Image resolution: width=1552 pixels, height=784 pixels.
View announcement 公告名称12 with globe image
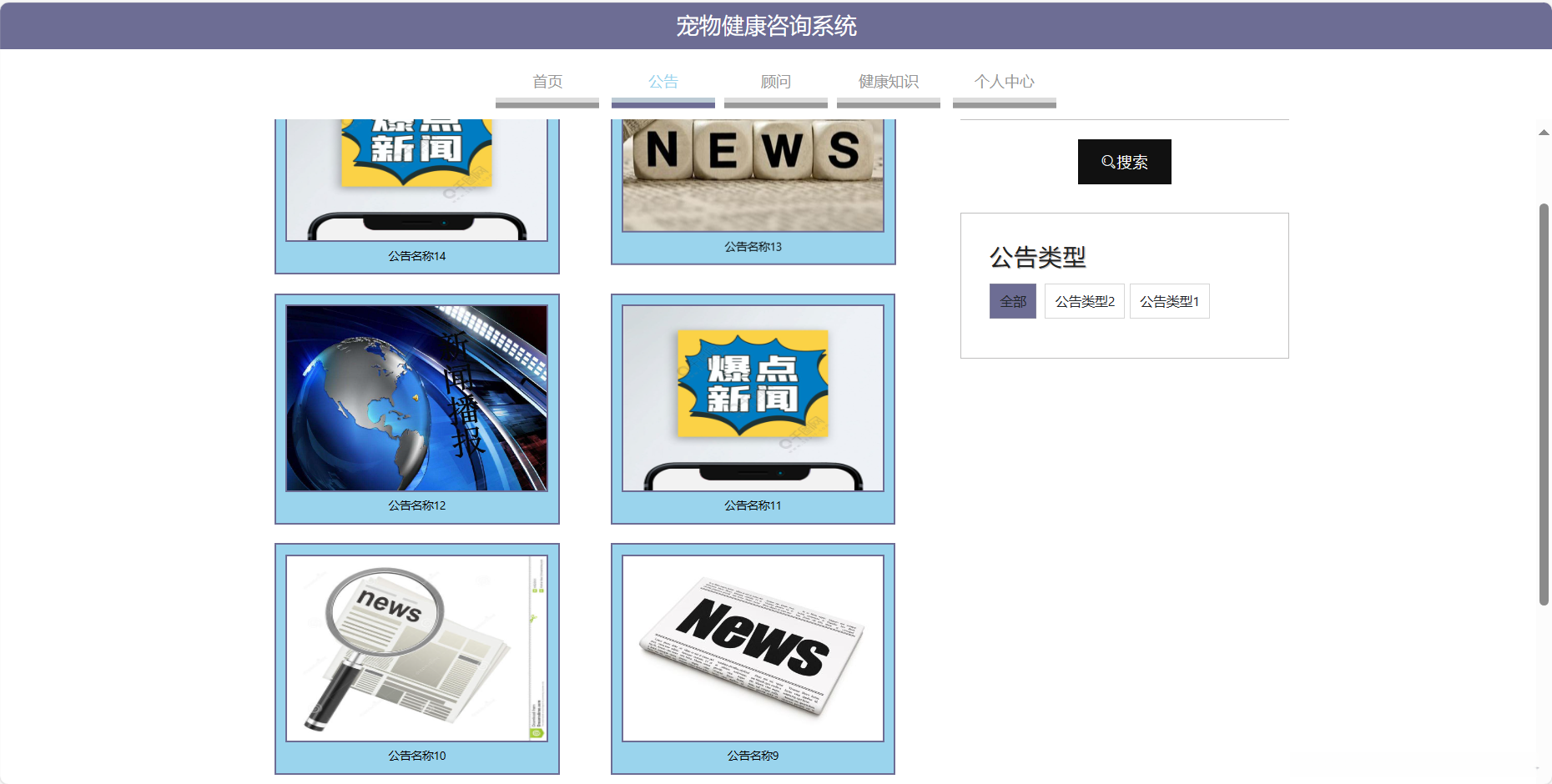point(416,398)
